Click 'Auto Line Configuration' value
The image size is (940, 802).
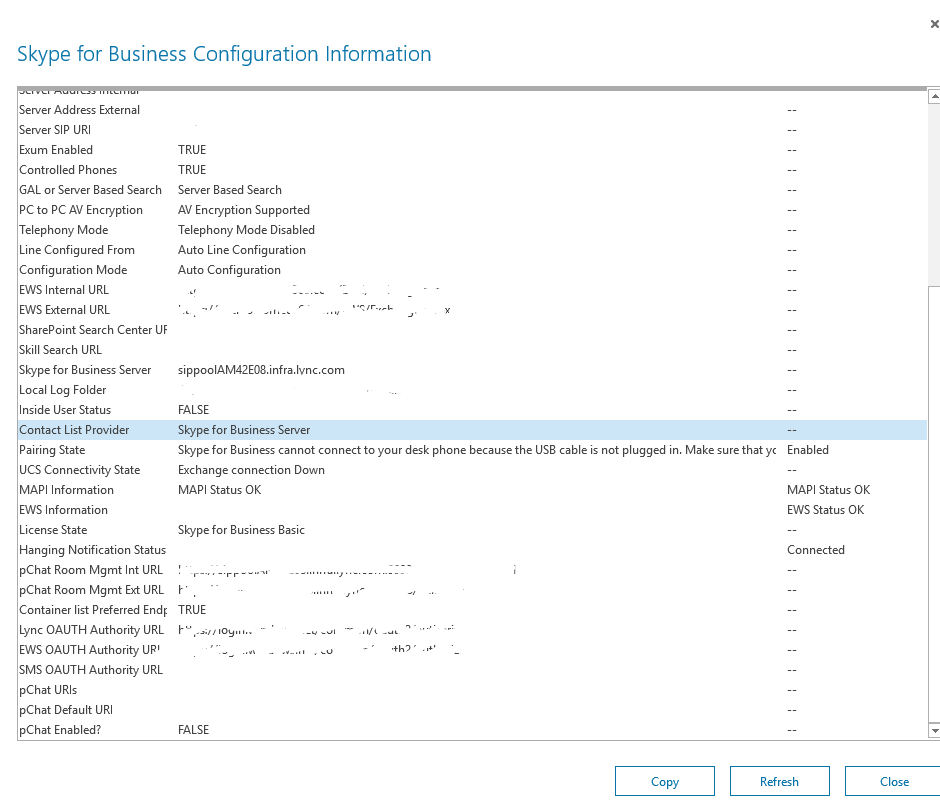(242, 250)
